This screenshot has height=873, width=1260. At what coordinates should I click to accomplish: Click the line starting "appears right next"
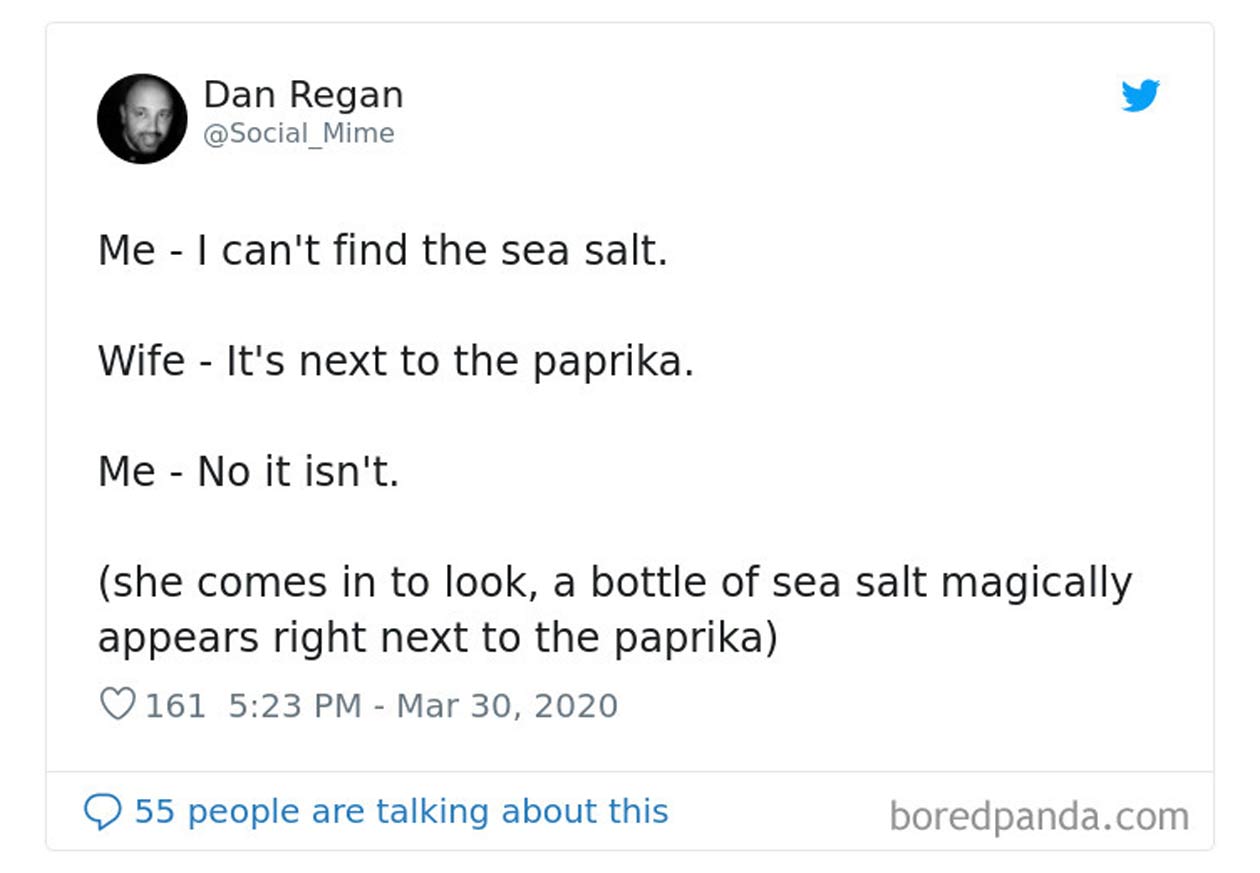tap(437, 637)
